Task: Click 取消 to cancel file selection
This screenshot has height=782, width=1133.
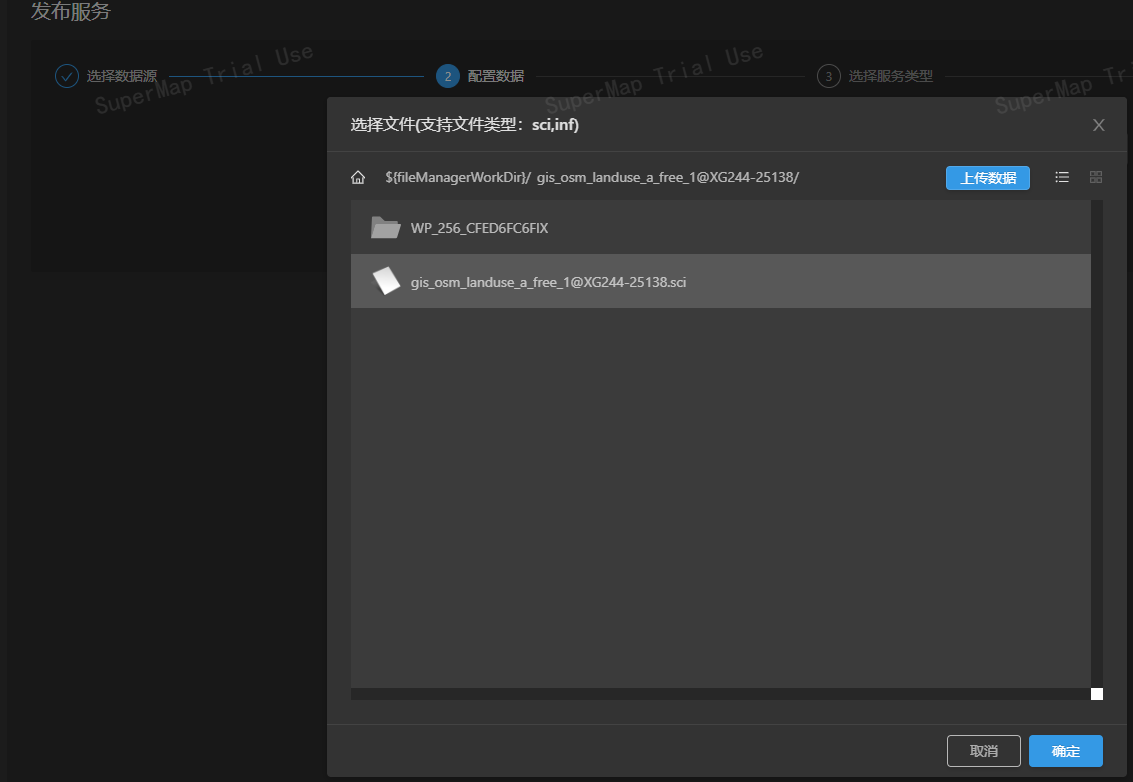Action: (x=983, y=751)
